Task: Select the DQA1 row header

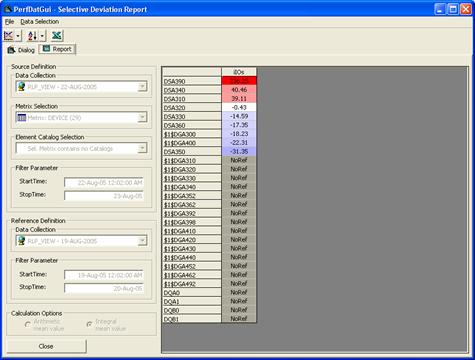Action: pyautogui.click(x=192, y=302)
